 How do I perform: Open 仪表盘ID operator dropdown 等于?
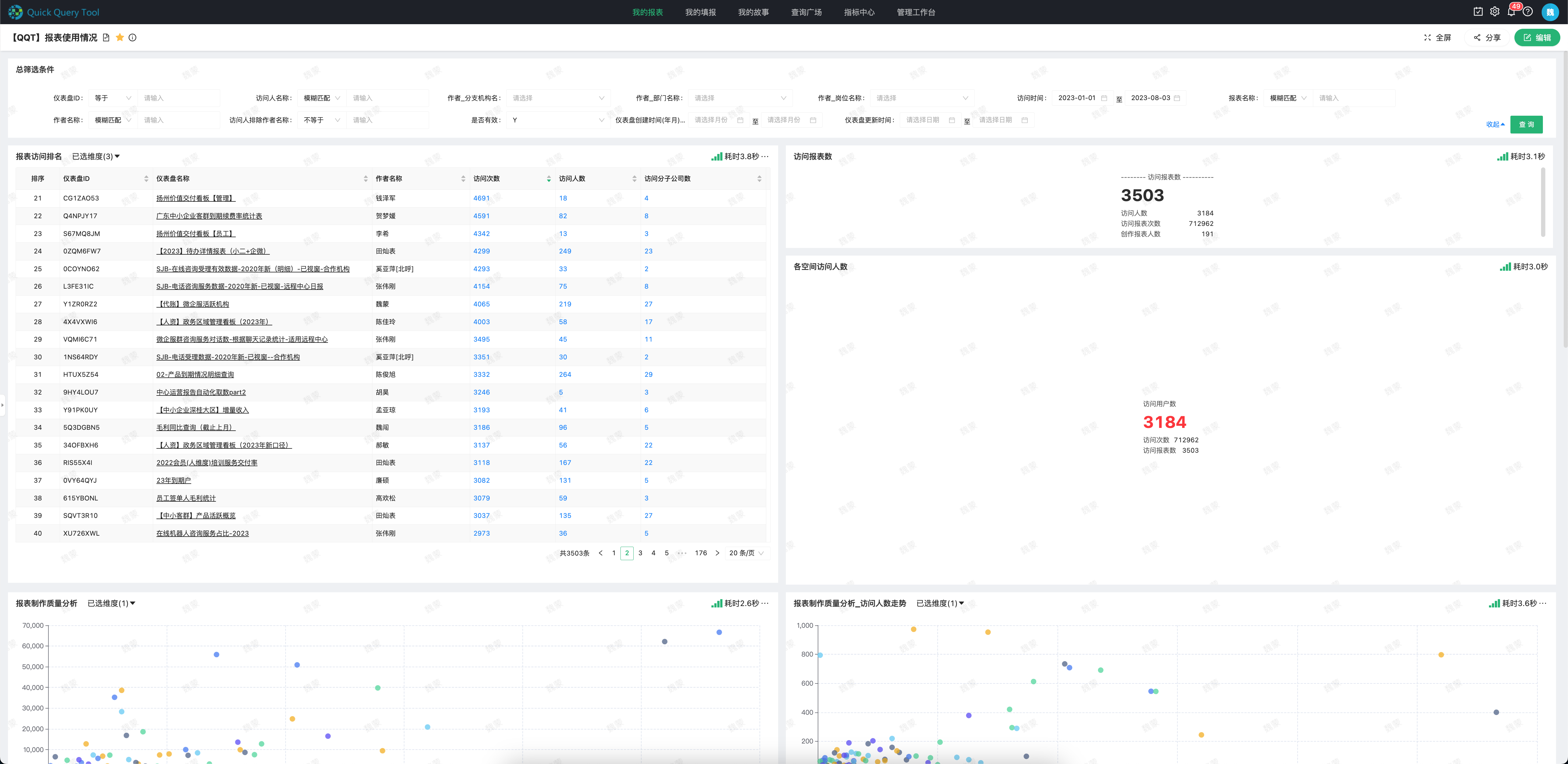click(x=113, y=98)
